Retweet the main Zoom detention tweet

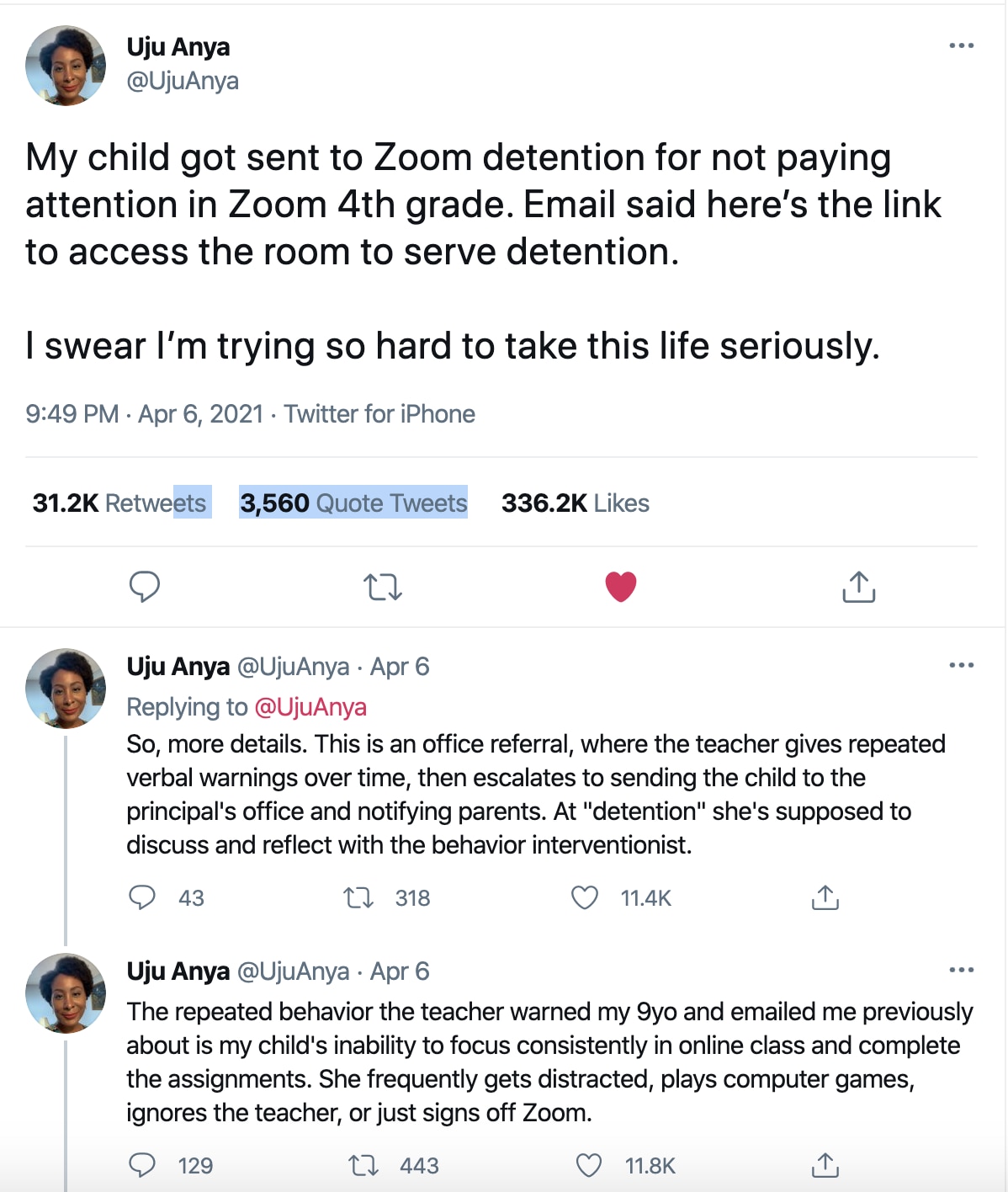(383, 587)
